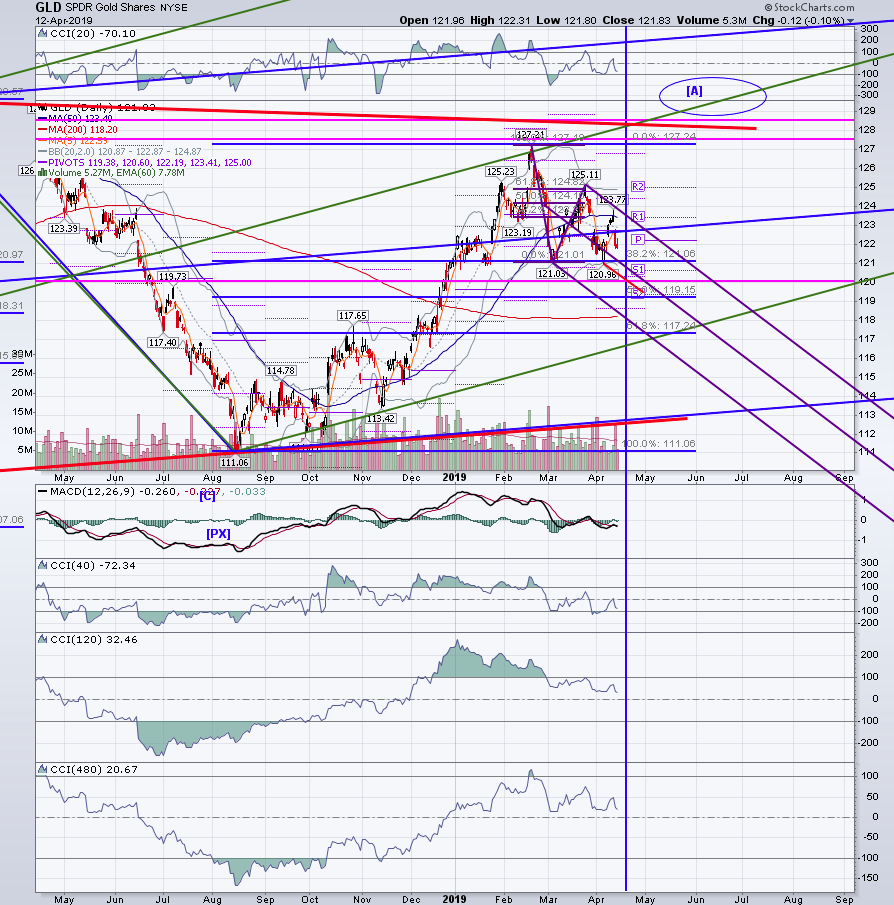The height and width of the screenshot is (905, 894).
Task: Click the 114.78 price label
Action: click(x=281, y=371)
